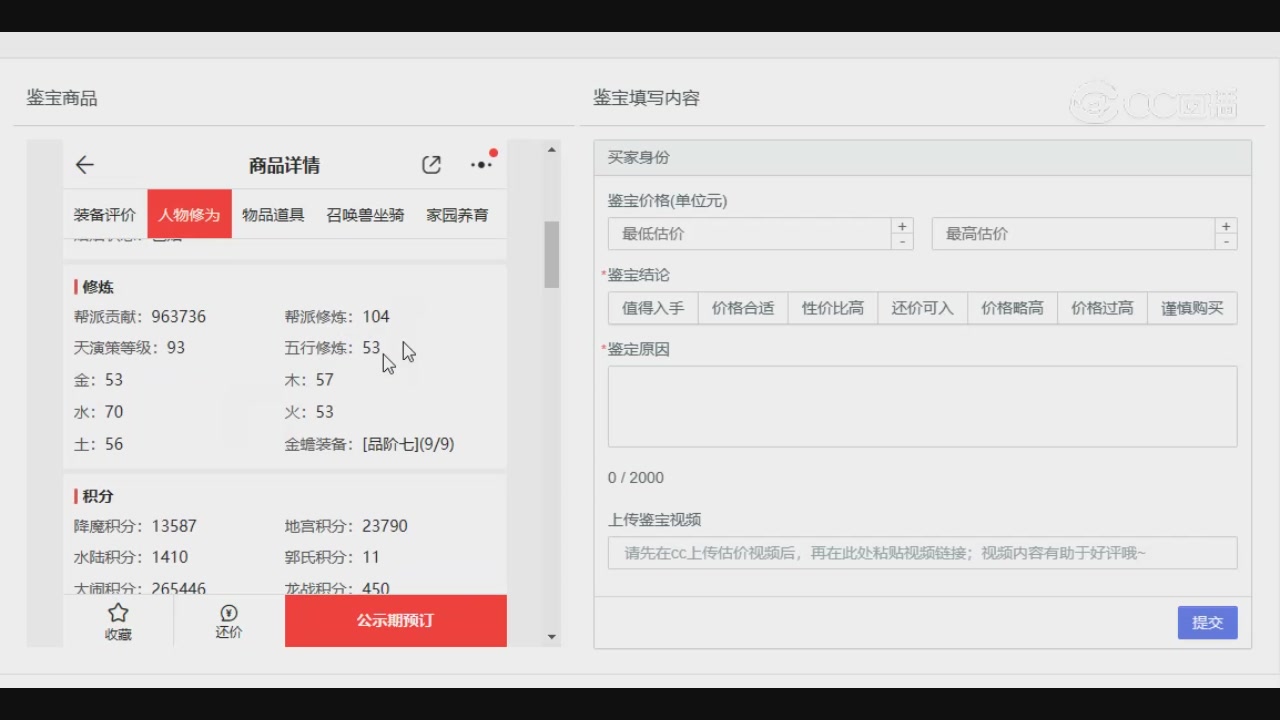Click the red 公示期预订 button
Viewport: 1280px width, 720px height.
[396, 621]
